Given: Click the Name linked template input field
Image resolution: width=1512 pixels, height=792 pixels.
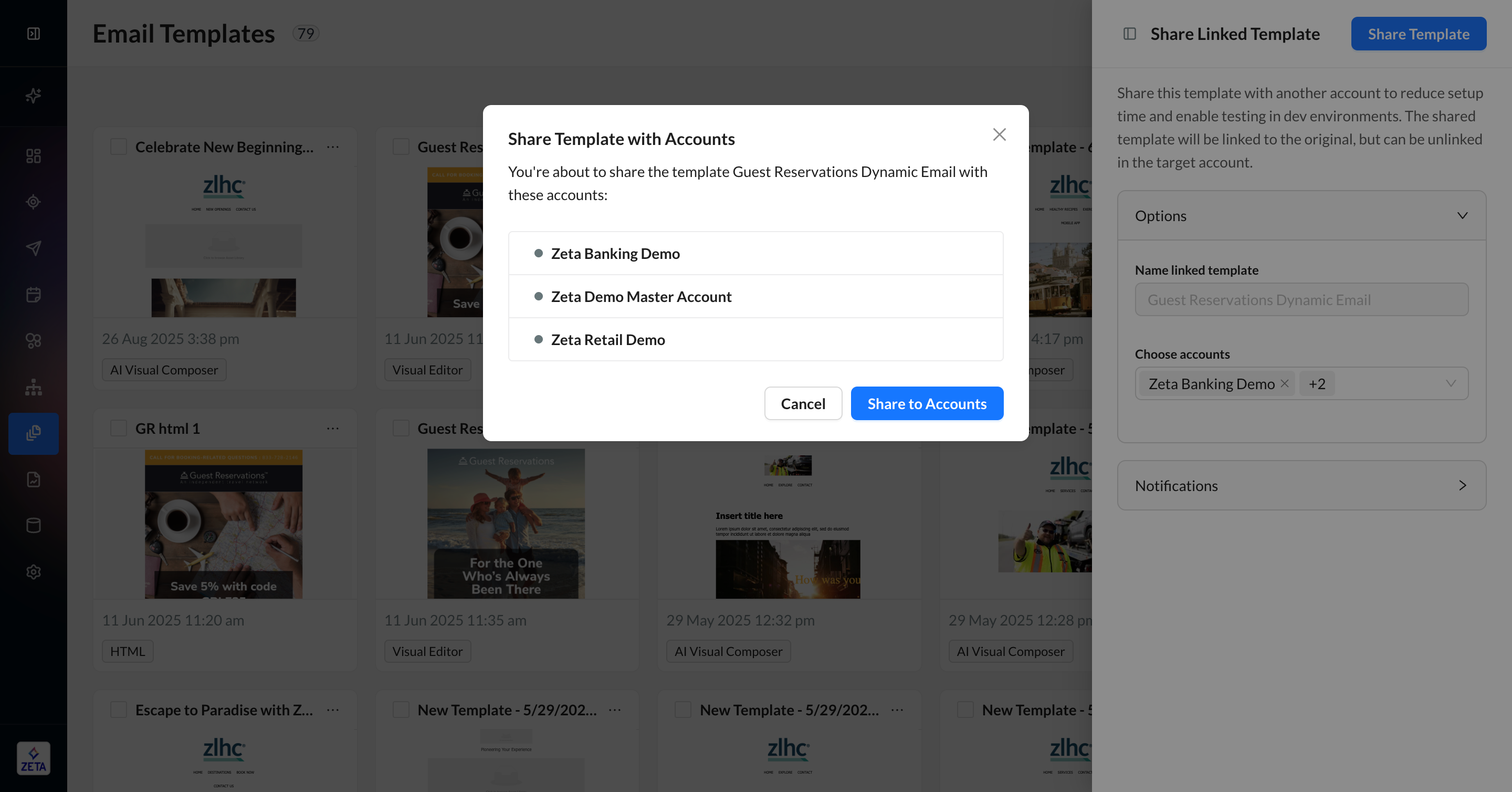Looking at the screenshot, I should click(1301, 299).
